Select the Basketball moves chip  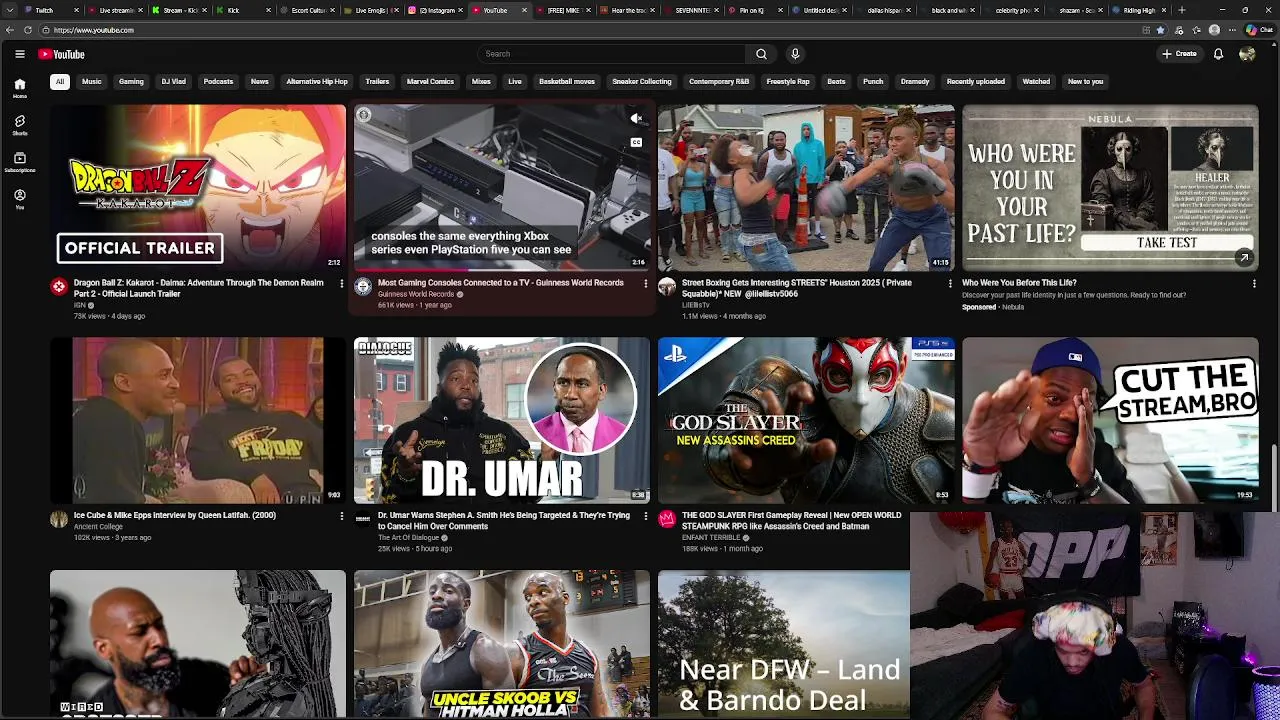[x=567, y=82]
